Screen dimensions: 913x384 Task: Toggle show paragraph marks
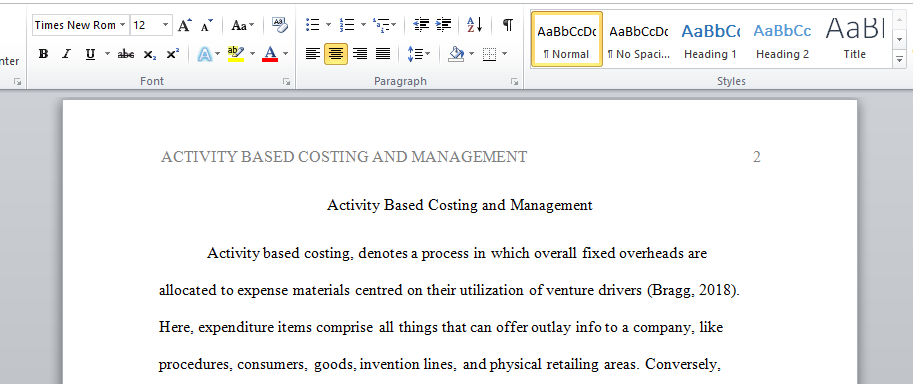[508, 25]
